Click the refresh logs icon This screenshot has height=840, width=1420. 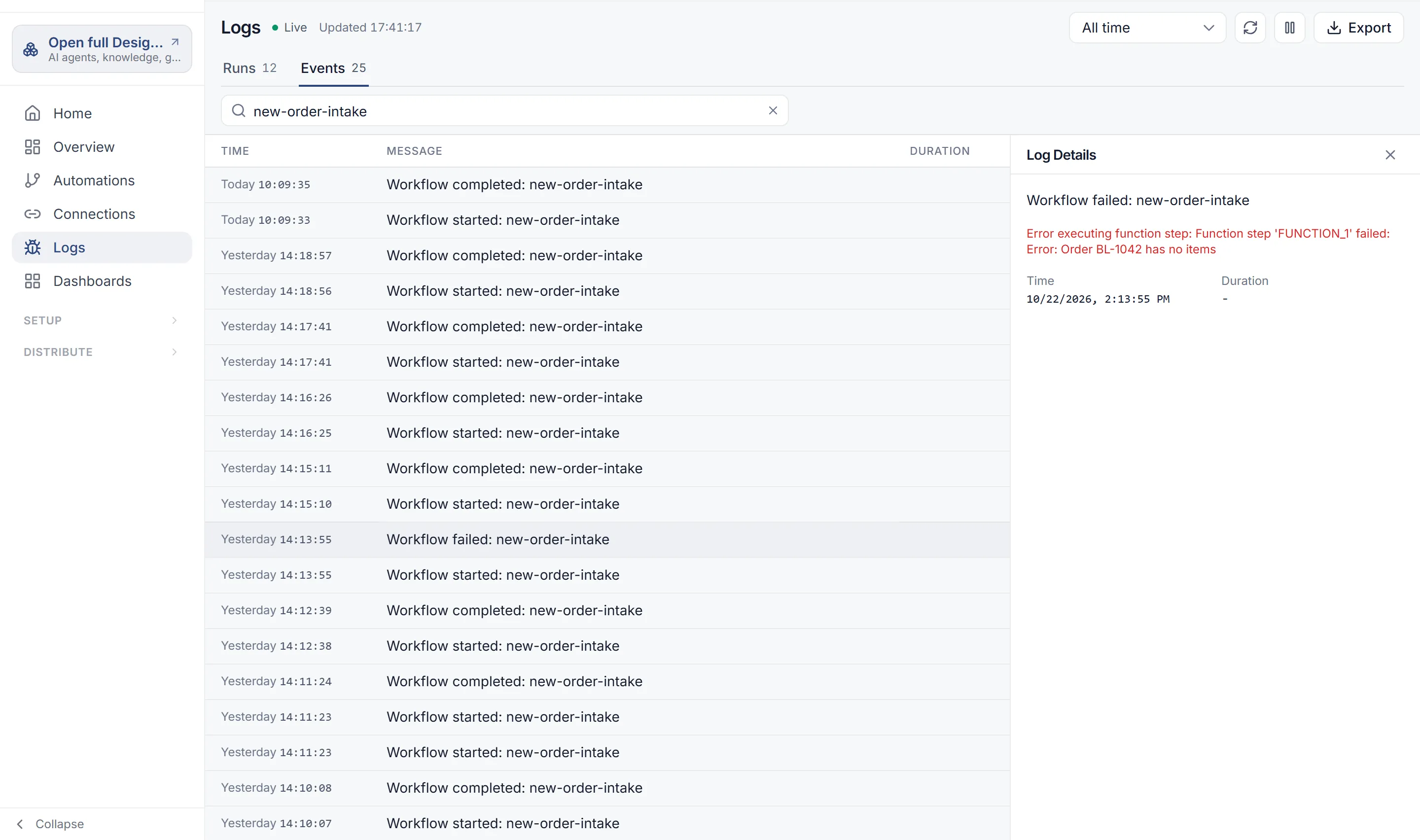tap(1249, 28)
